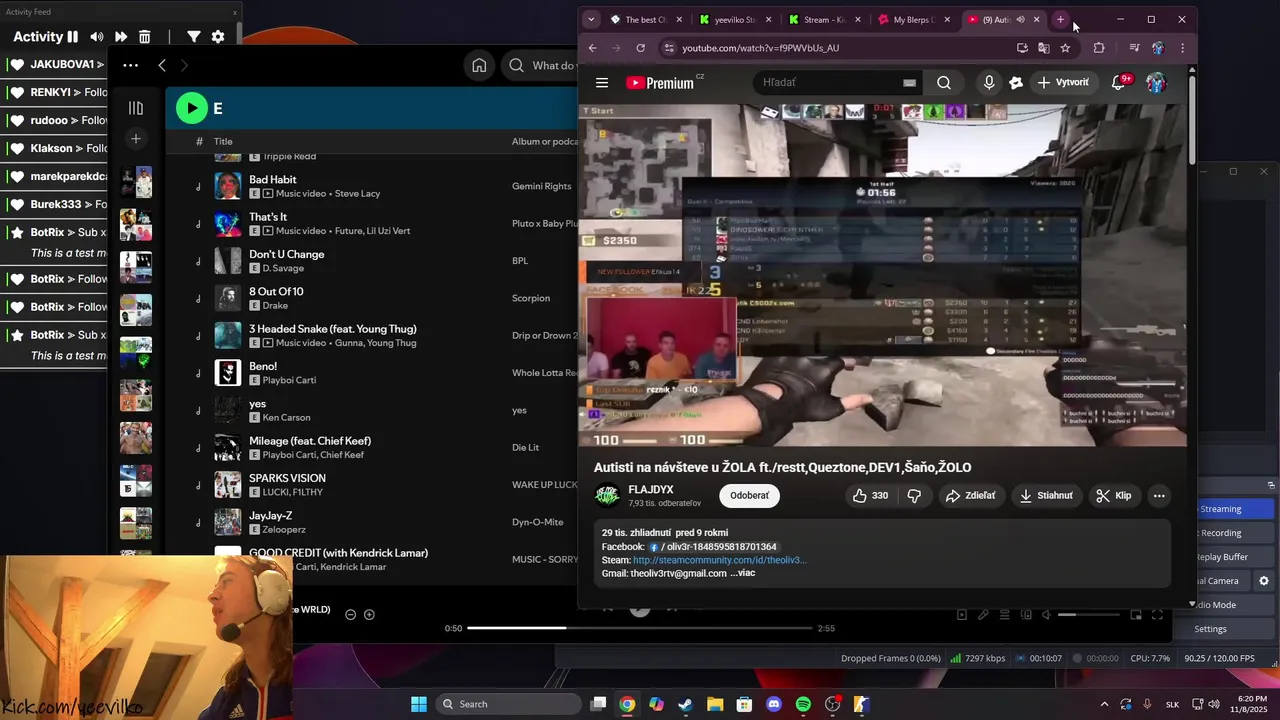Open Chrome tab search dropdown
1280x720 pixels.
tap(591, 19)
